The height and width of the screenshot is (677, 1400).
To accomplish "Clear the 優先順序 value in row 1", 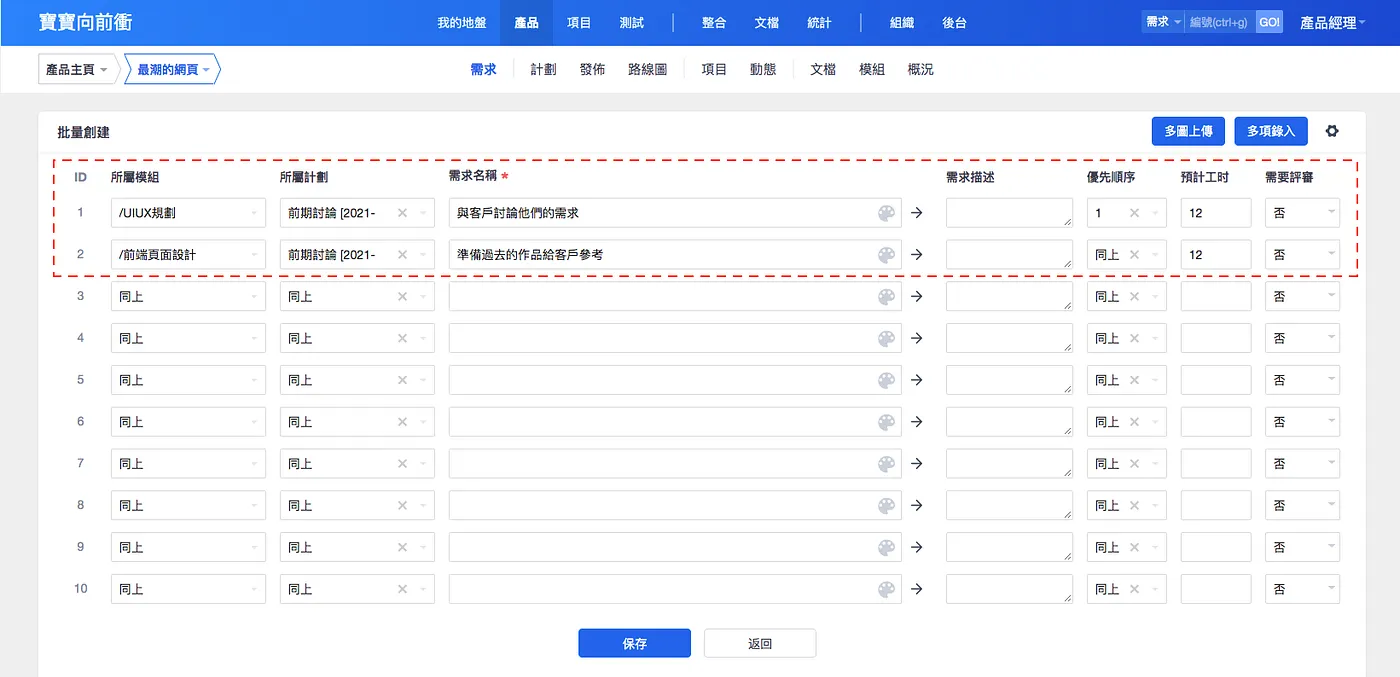I will pyautogui.click(x=1134, y=213).
